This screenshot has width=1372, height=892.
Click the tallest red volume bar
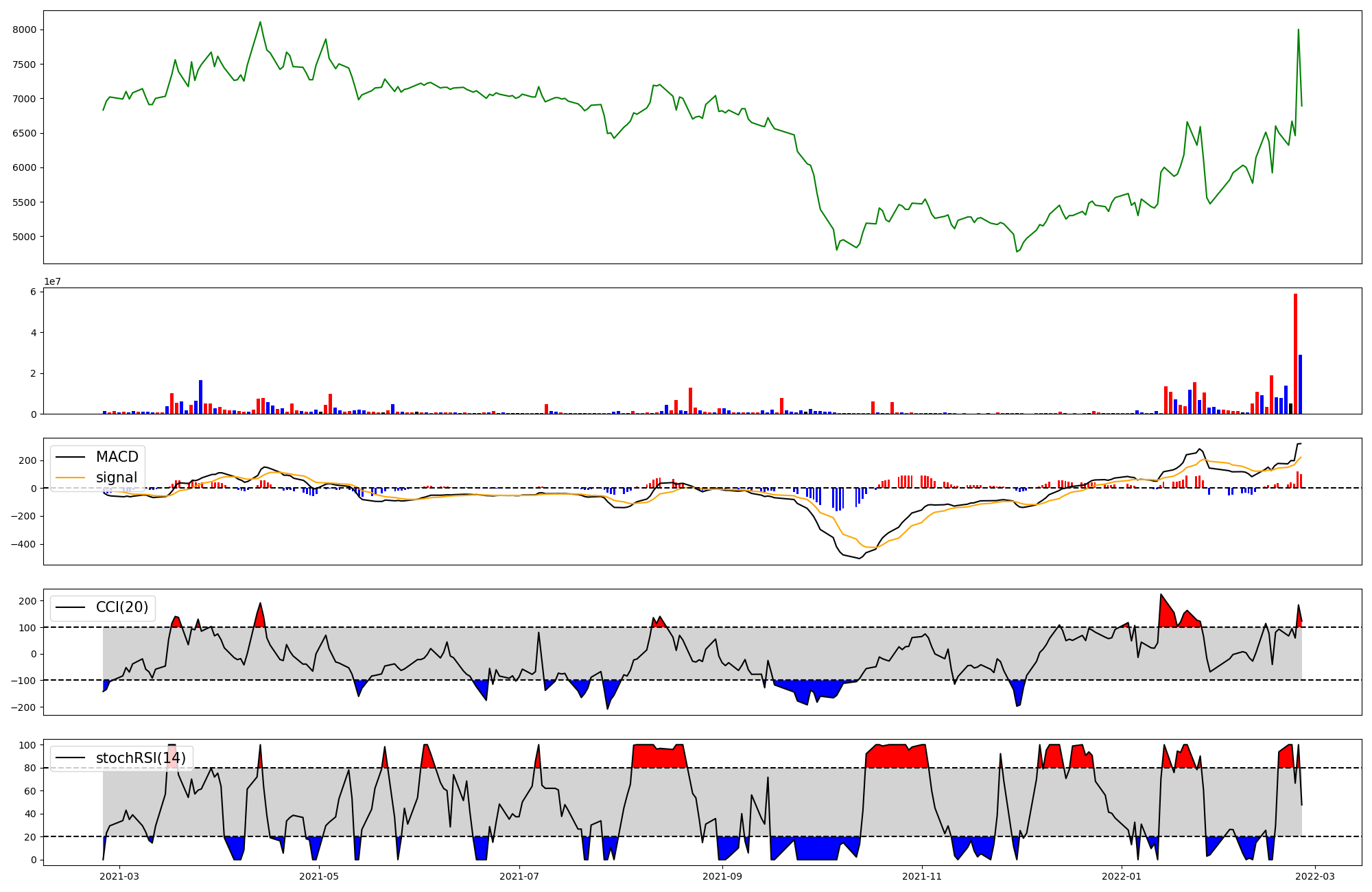(1295, 353)
